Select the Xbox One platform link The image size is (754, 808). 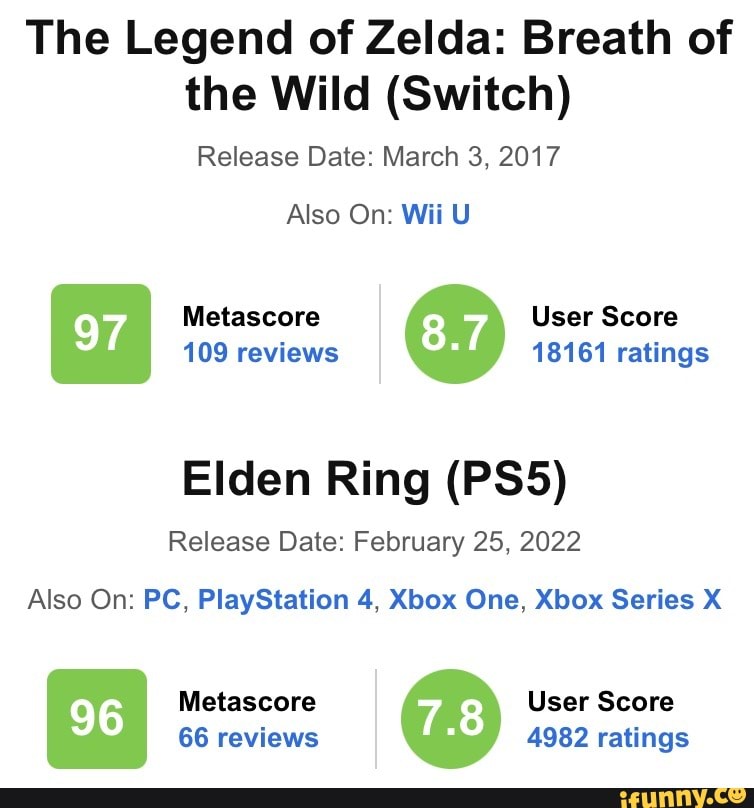[x=456, y=600]
